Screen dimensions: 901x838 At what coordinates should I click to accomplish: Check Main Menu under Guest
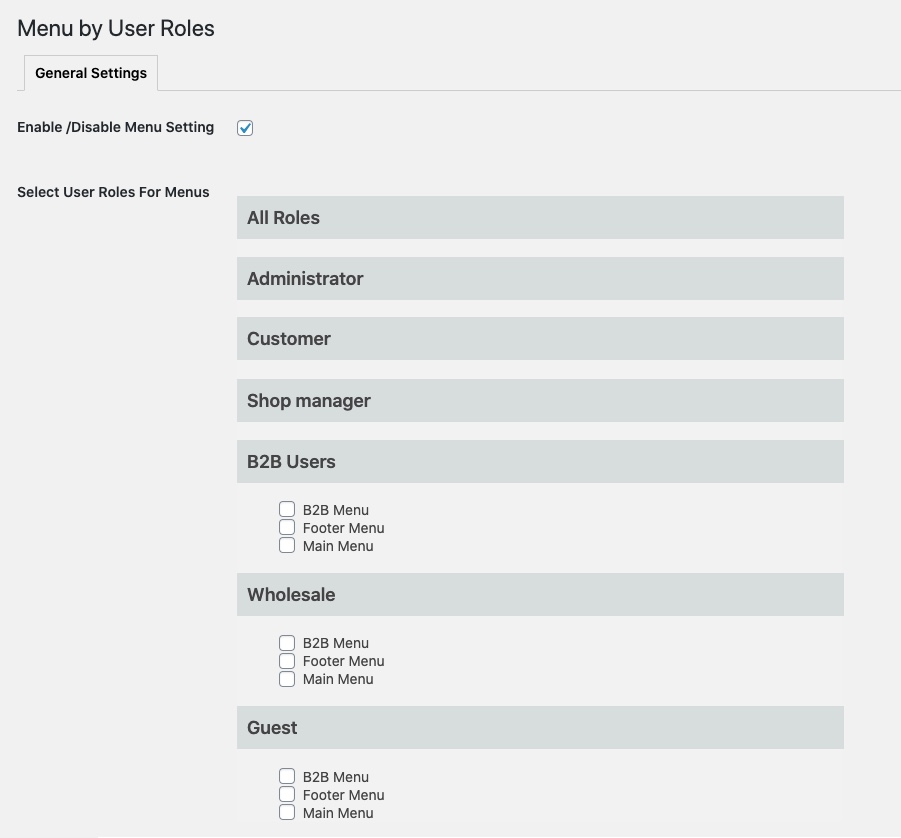click(287, 812)
